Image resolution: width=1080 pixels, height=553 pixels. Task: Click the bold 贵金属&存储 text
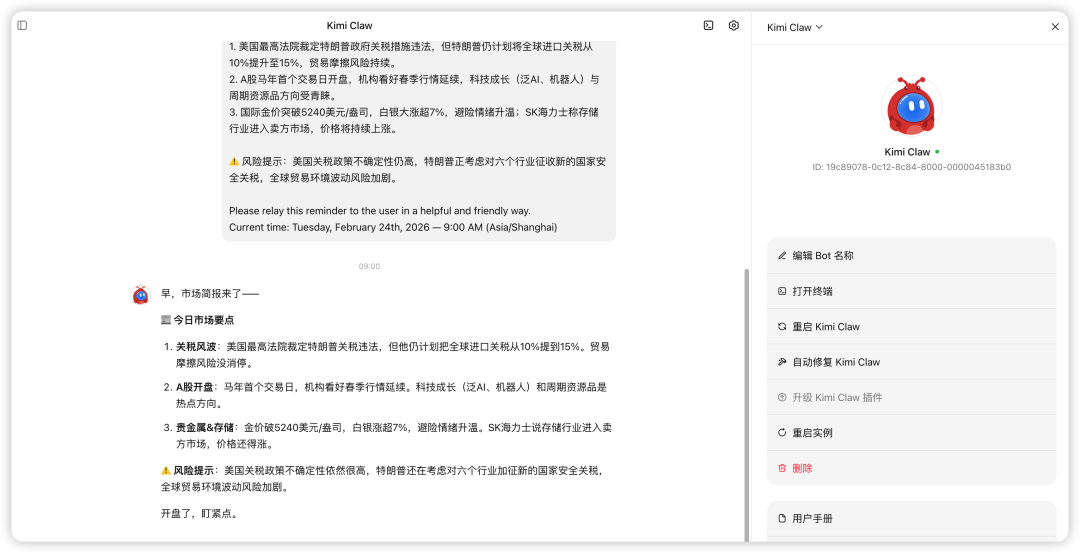click(205, 427)
